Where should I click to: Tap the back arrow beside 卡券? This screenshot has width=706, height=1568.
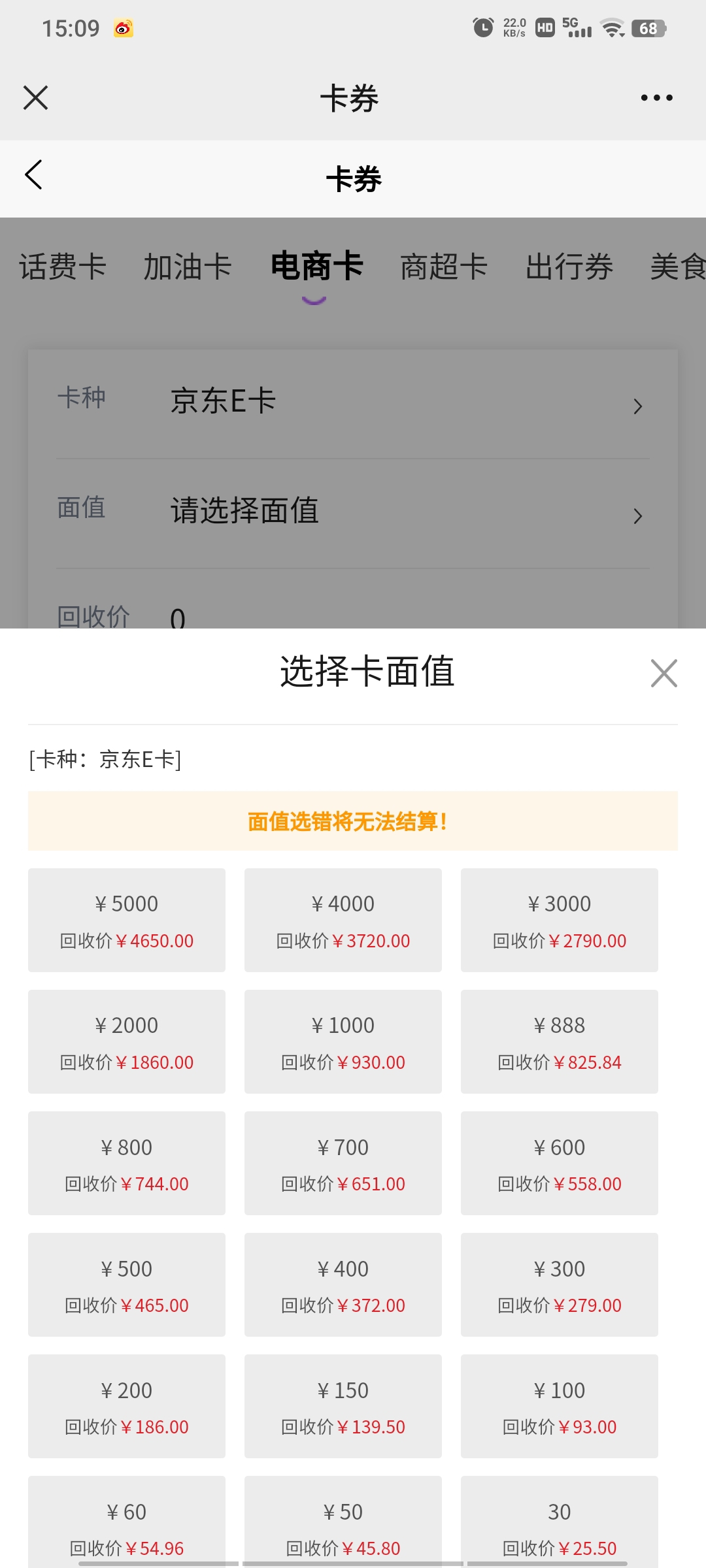(34, 175)
